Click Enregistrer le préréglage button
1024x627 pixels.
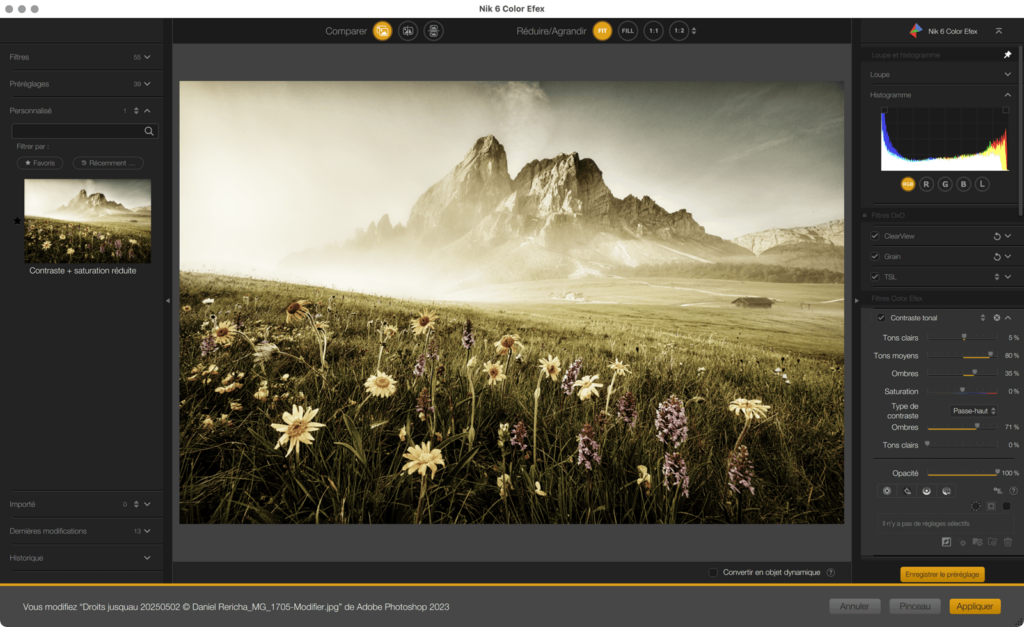pos(942,575)
